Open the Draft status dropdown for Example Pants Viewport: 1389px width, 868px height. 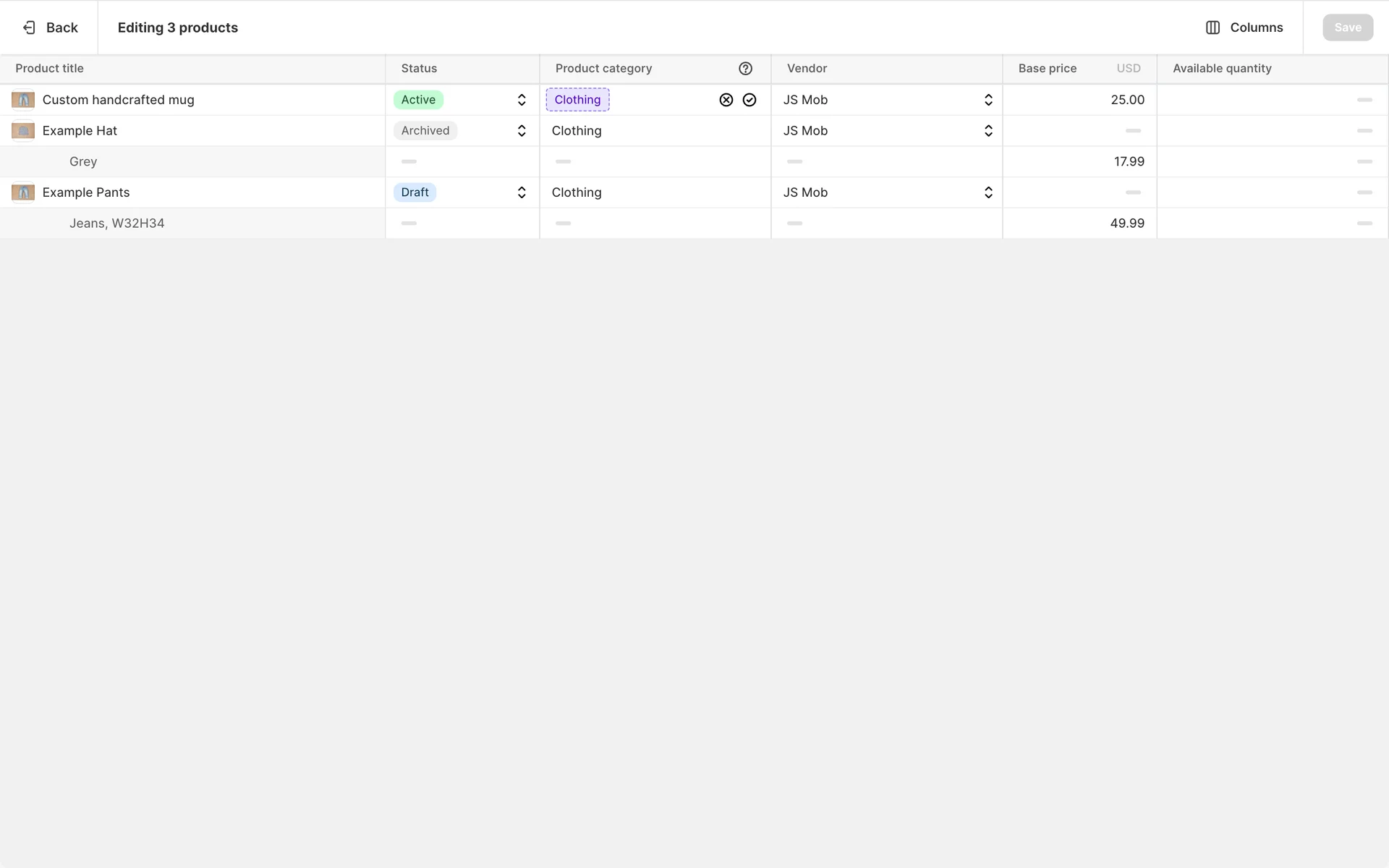pos(521,192)
